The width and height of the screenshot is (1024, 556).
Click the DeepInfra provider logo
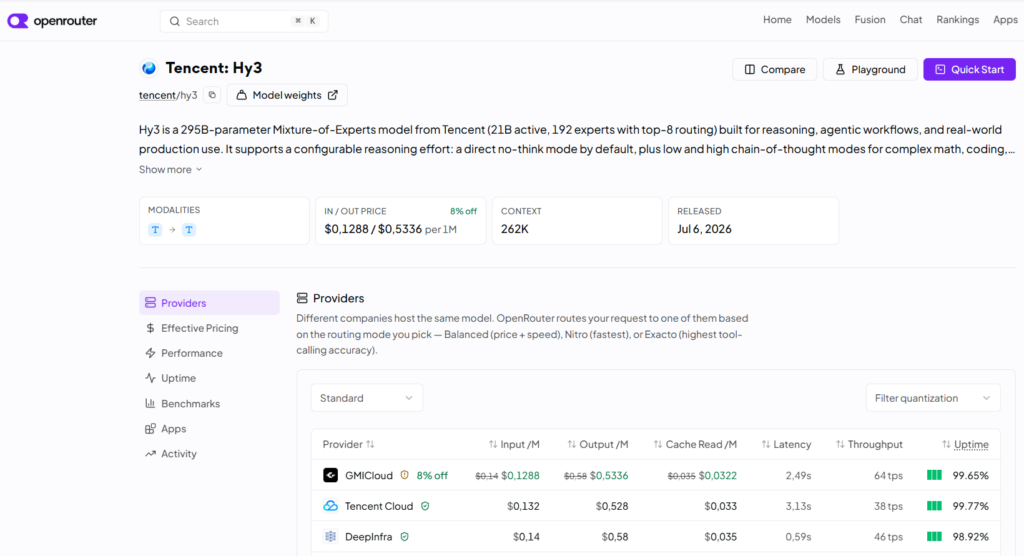click(x=330, y=536)
